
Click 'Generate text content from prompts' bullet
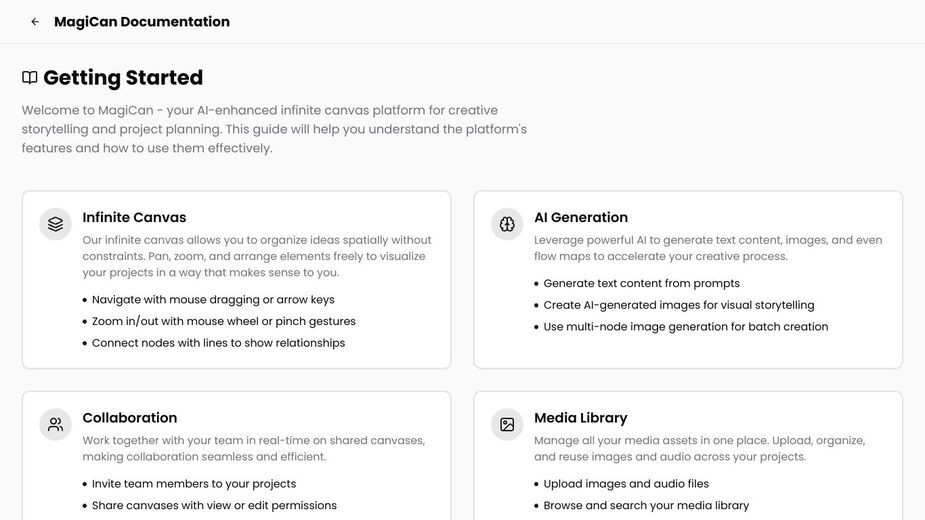tap(641, 283)
